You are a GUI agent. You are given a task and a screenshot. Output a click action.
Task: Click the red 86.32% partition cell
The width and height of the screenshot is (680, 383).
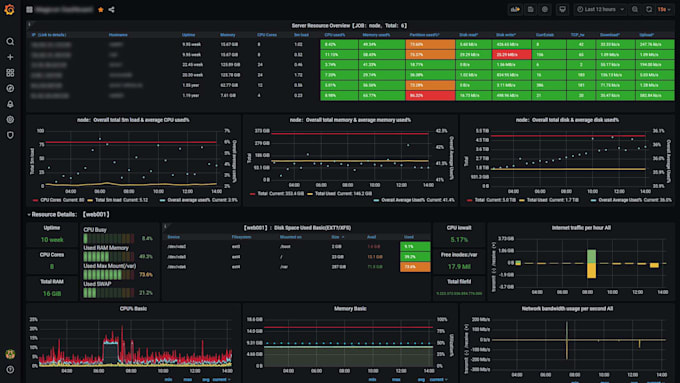click(x=431, y=95)
